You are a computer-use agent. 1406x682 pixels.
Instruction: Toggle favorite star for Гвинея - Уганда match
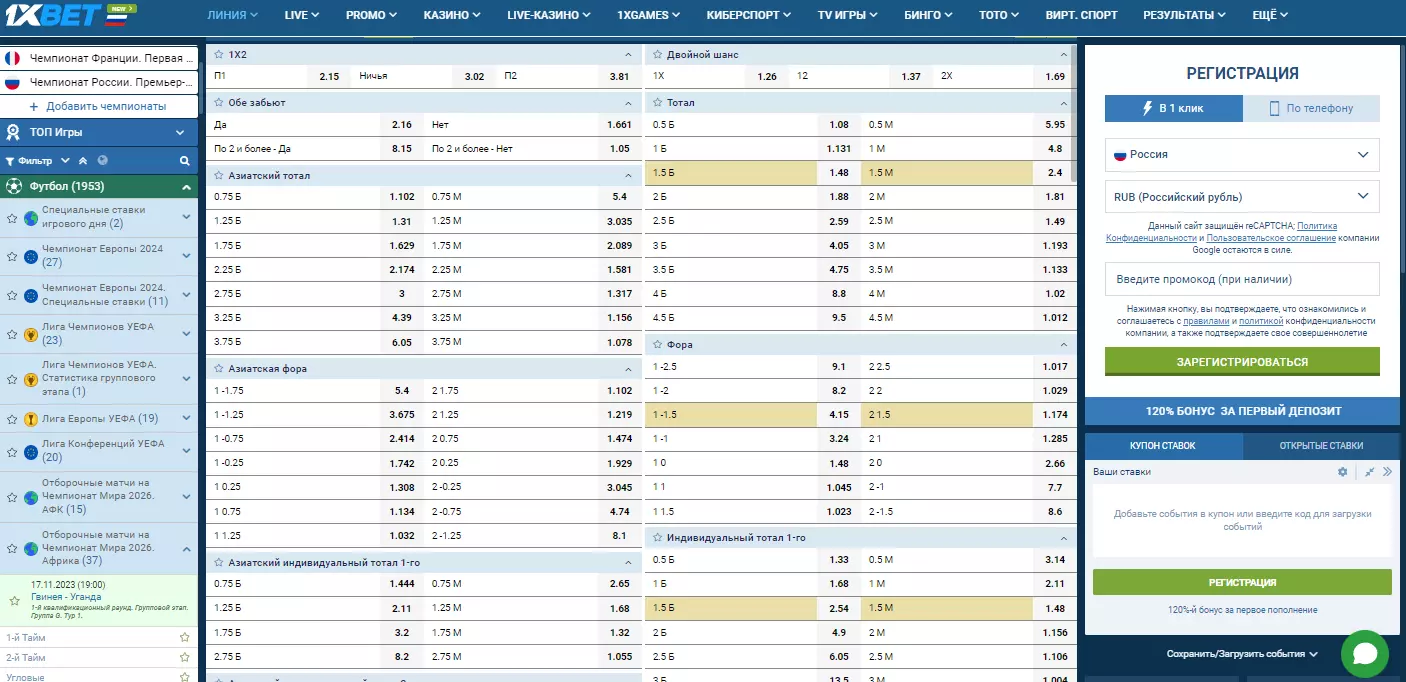click(14, 601)
